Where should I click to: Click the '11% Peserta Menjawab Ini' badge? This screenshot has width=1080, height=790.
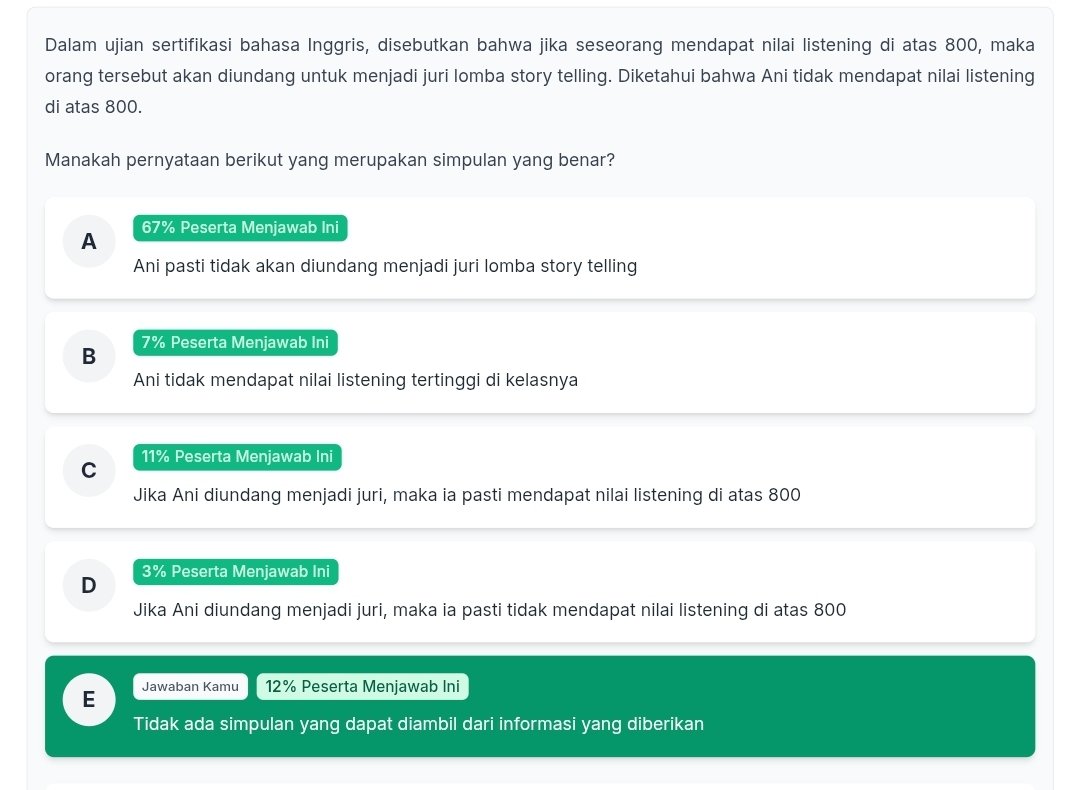[237, 457]
